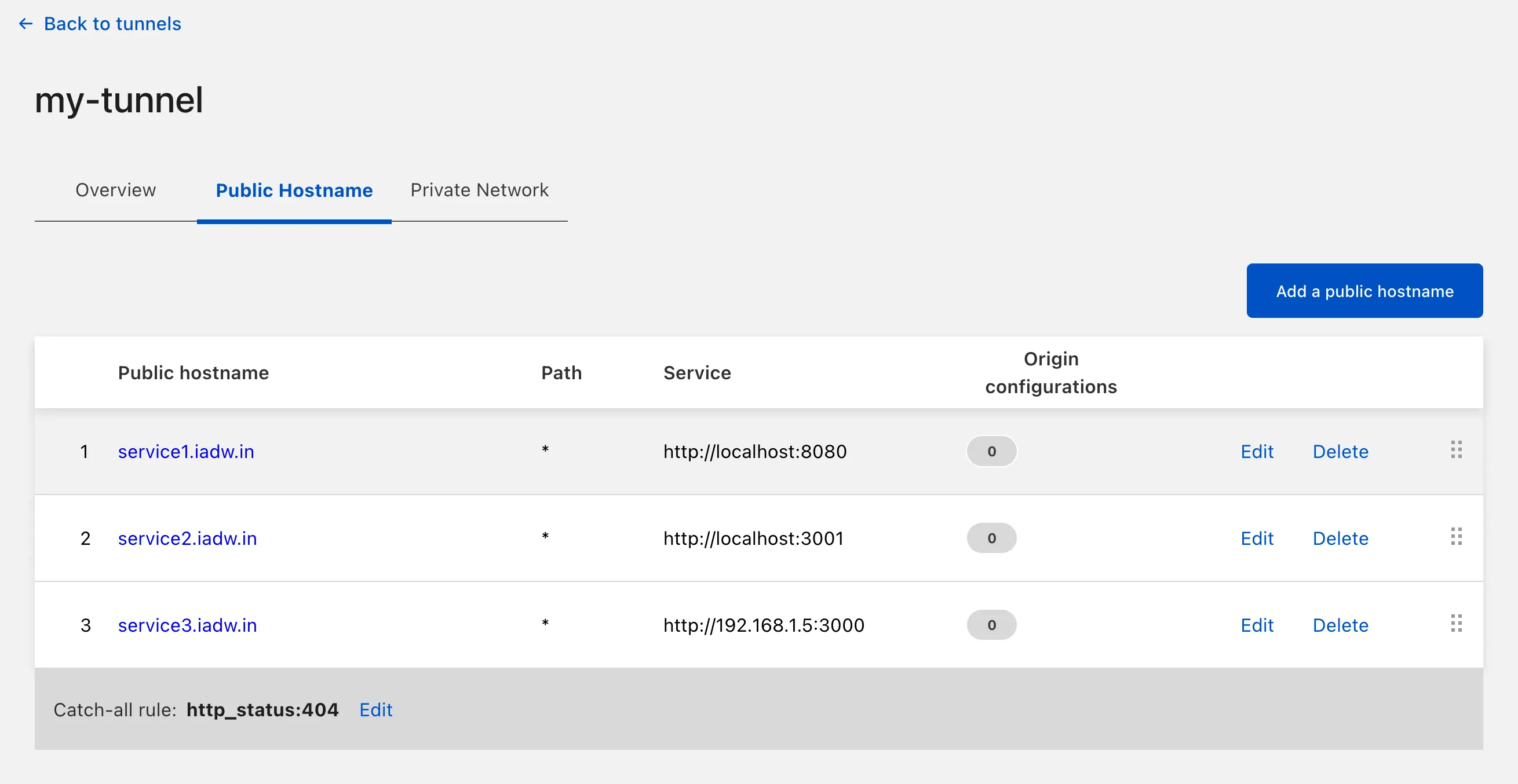Click the Path column header
The image size is (1518, 784).
(x=561, y=372)
